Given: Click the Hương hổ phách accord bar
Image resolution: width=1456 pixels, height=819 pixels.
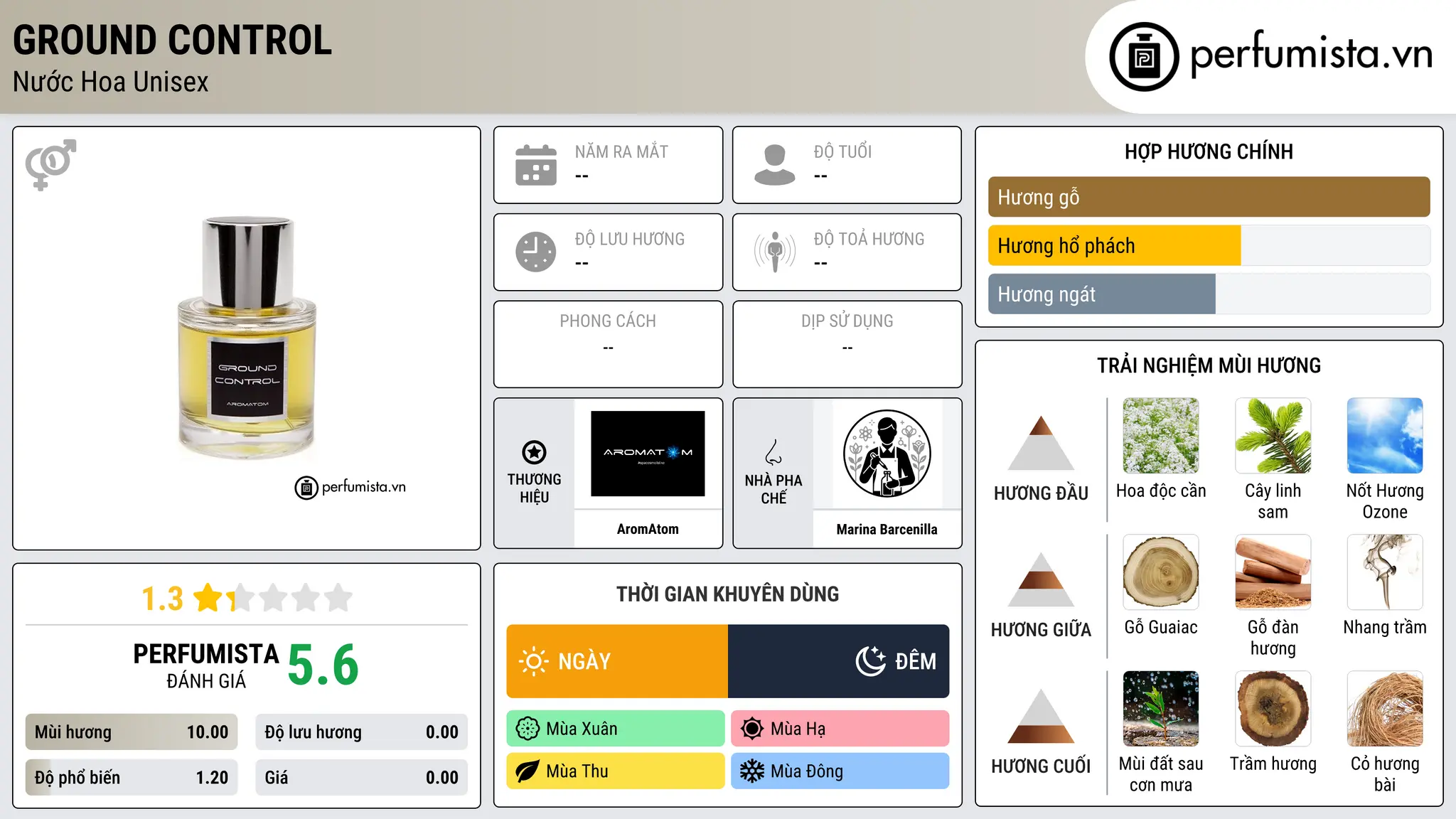Looking at the screenshot, I should click(x=1209, y=245).
